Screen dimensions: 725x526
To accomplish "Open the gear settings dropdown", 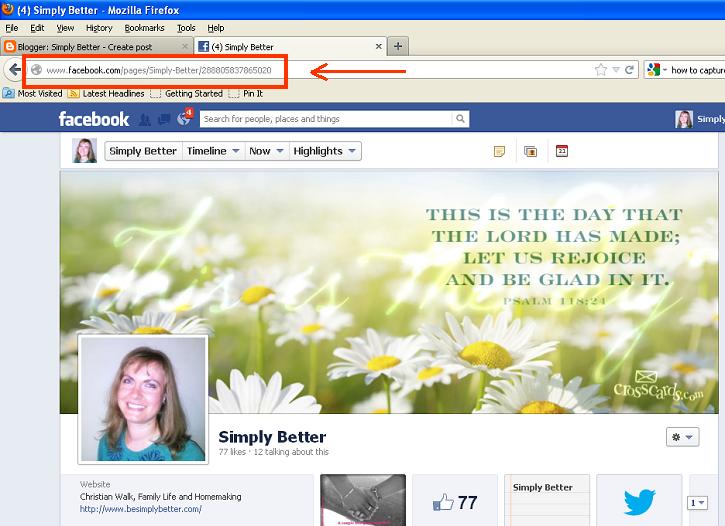I will 682,437.
